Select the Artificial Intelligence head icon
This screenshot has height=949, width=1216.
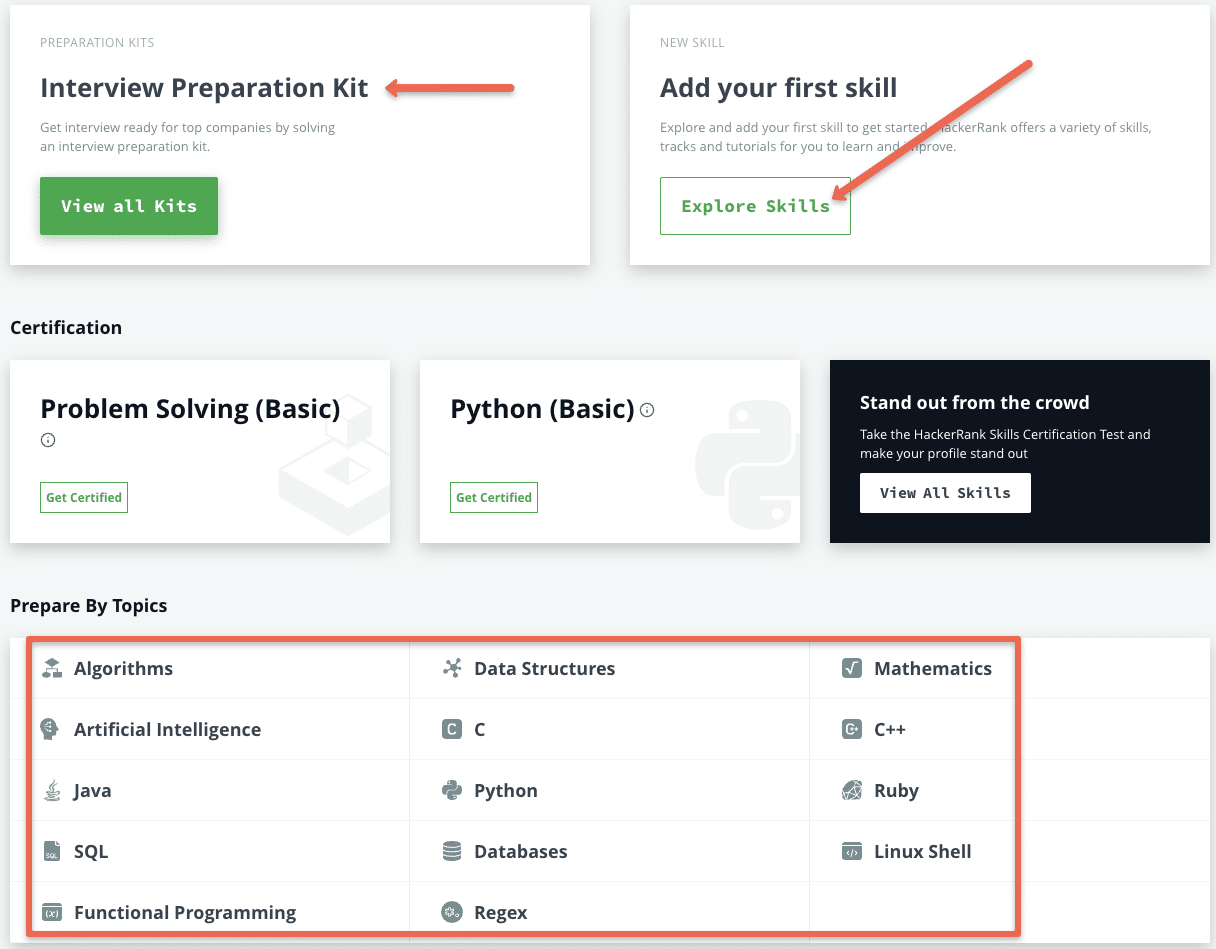50,729
